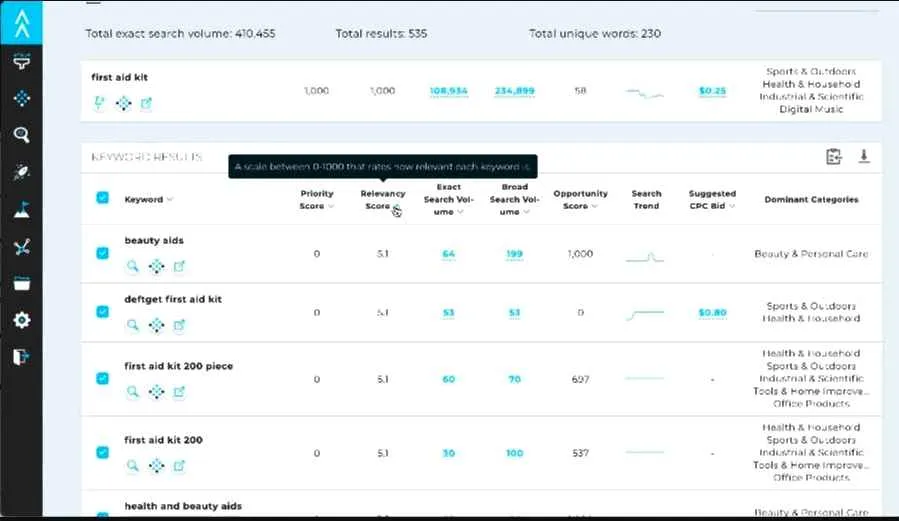Uncheck the deftget first aid kit checkbox
Image resolution: width=899 pixels, height=521 pixels.
pos(103,312)
